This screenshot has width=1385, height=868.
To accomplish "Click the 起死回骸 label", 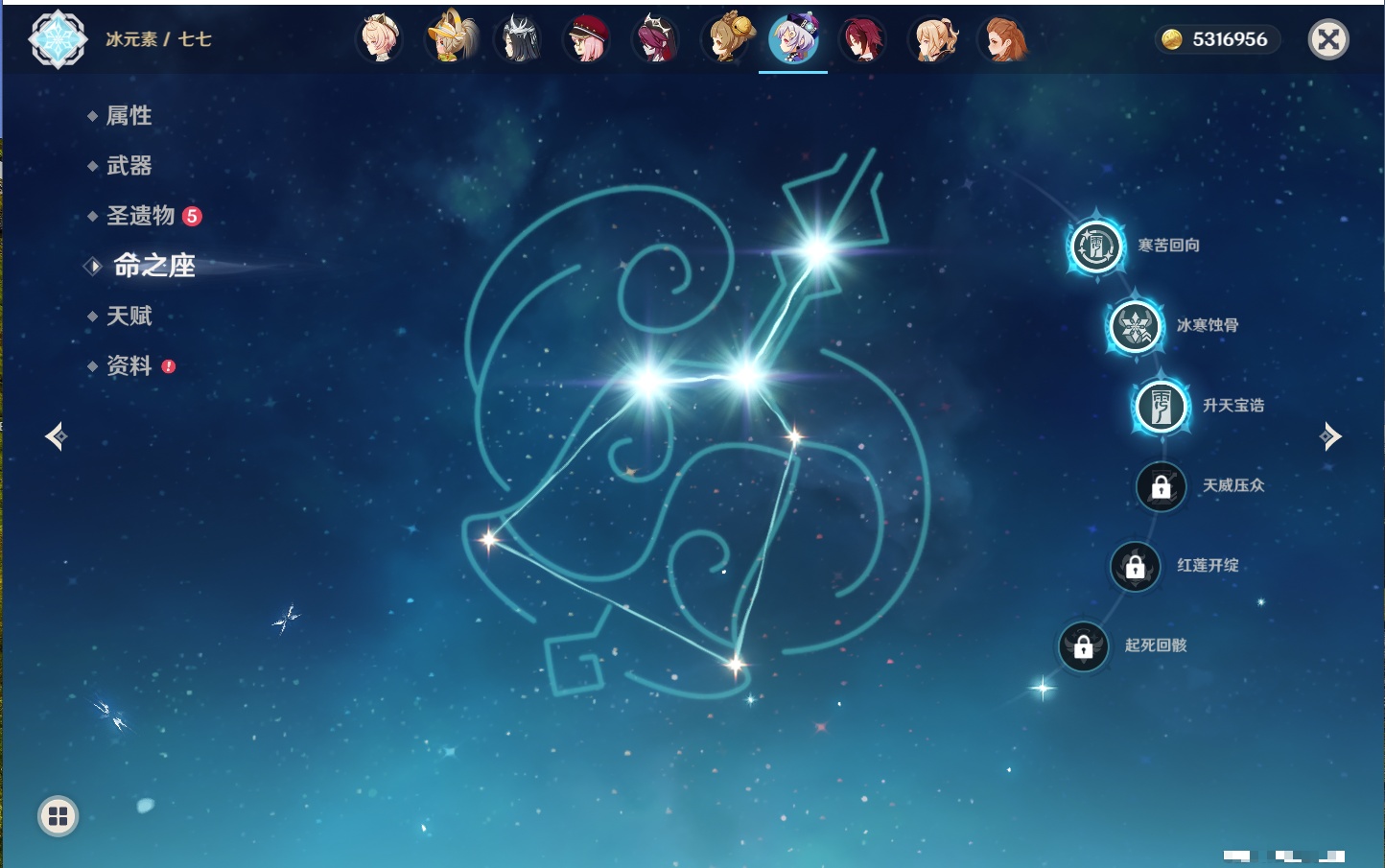I will point(1156,645).
